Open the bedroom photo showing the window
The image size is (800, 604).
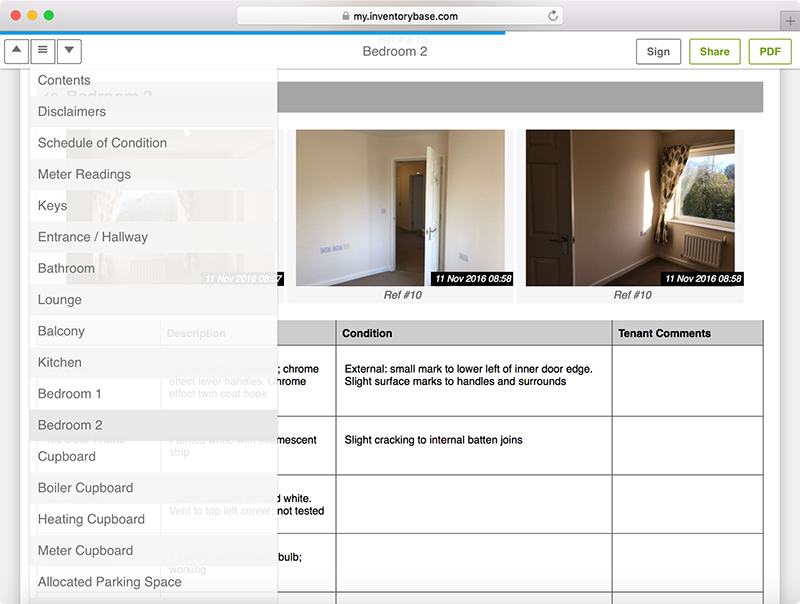631,208
